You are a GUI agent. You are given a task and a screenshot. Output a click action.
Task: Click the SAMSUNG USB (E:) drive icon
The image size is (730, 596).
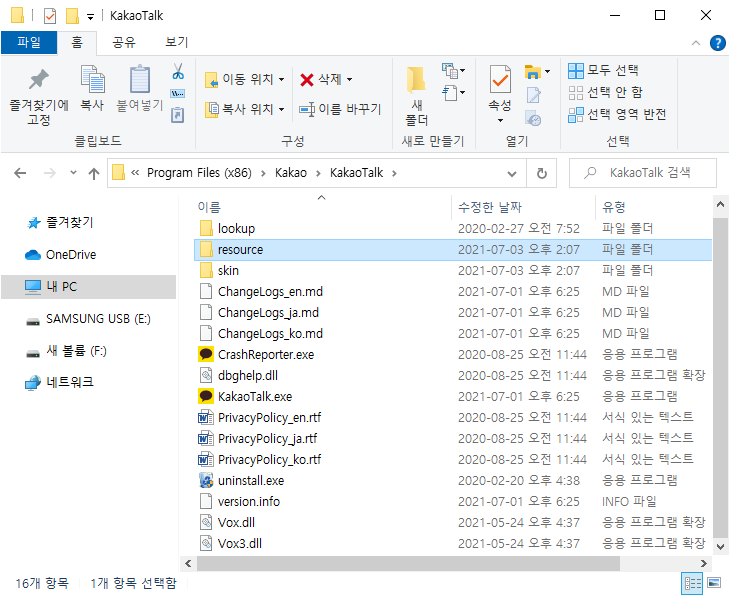tap(33, 321)
